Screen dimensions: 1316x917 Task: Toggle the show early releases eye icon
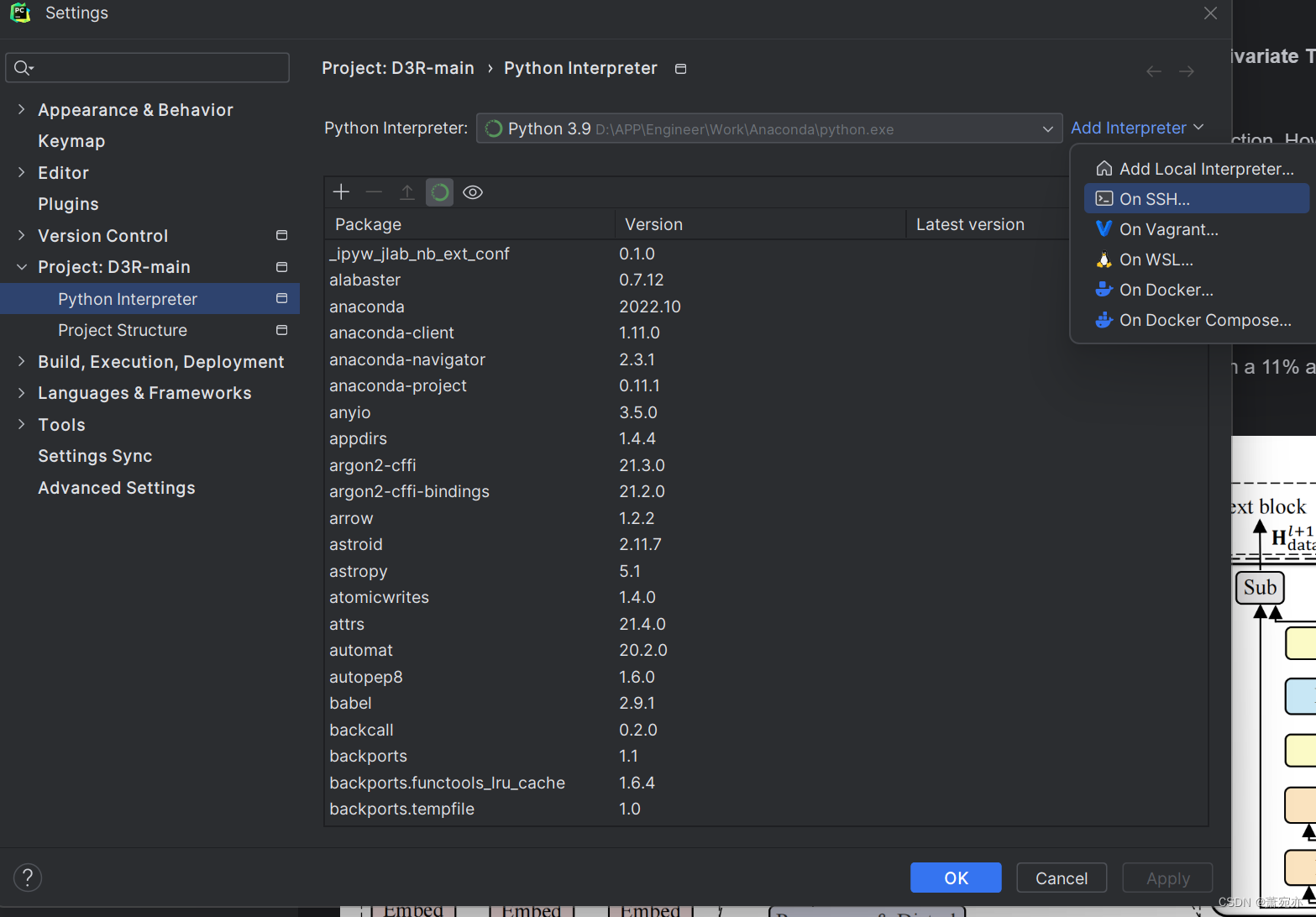[x=473, y=192]
